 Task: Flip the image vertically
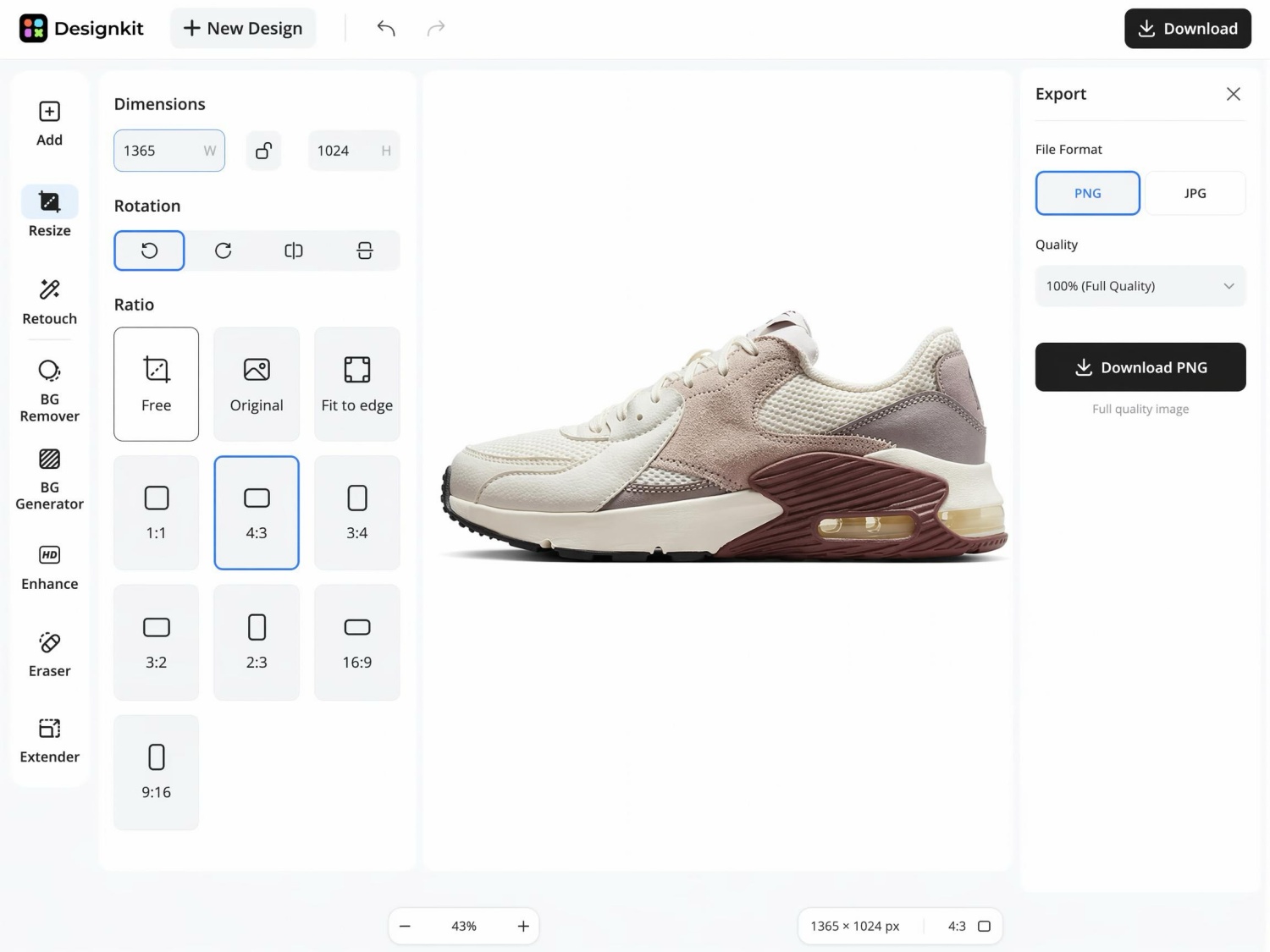(365, 250)
